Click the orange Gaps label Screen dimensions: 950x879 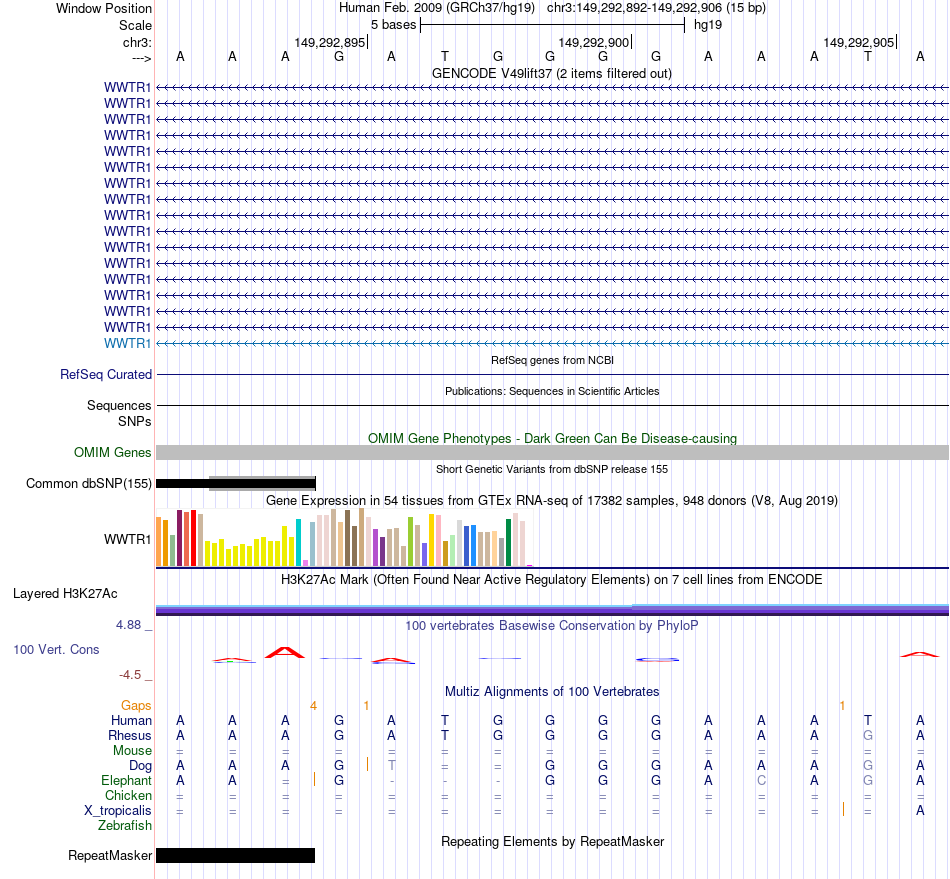point(136,705)
